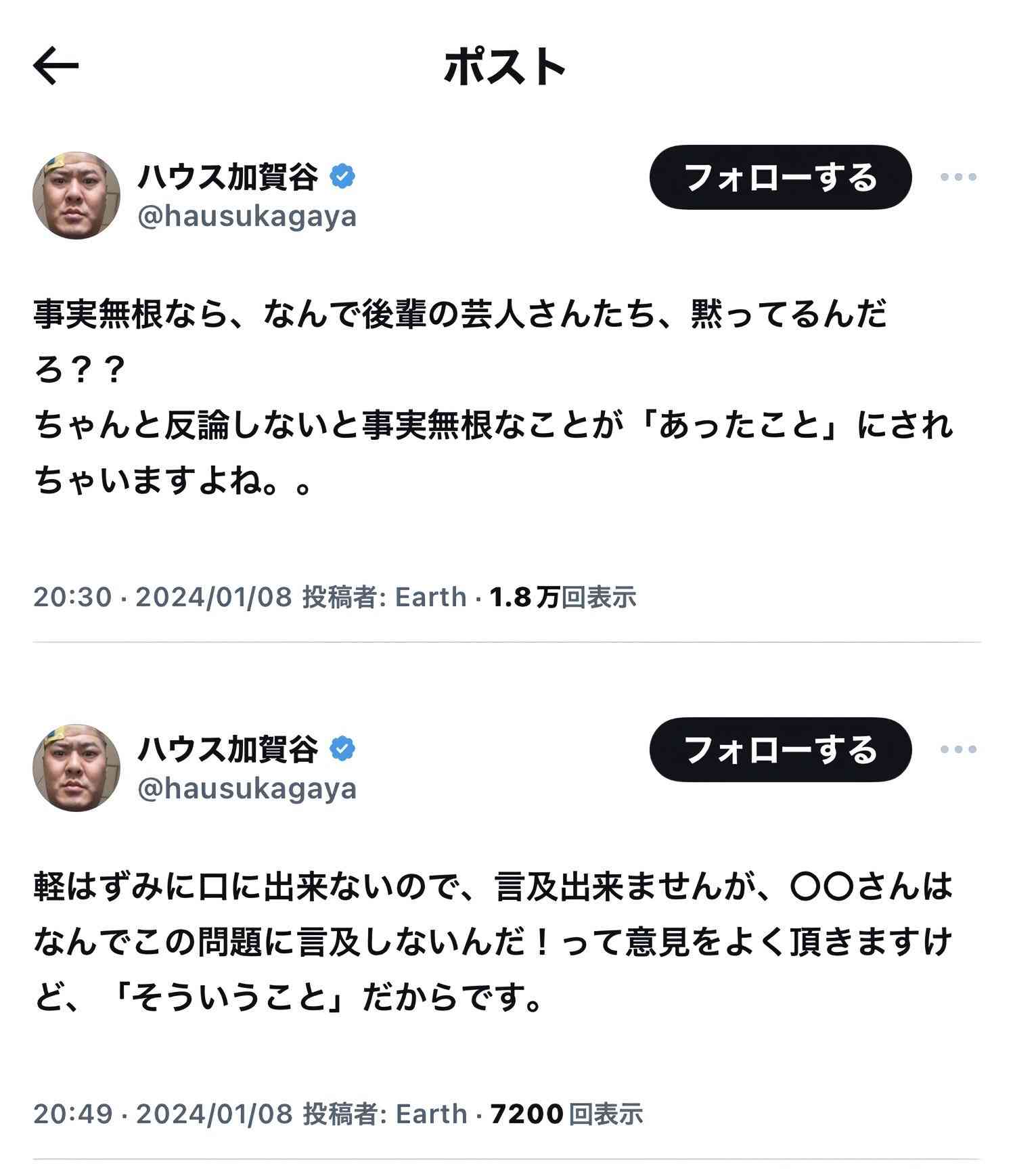Open more options on first post

click(x=958, y=177)
